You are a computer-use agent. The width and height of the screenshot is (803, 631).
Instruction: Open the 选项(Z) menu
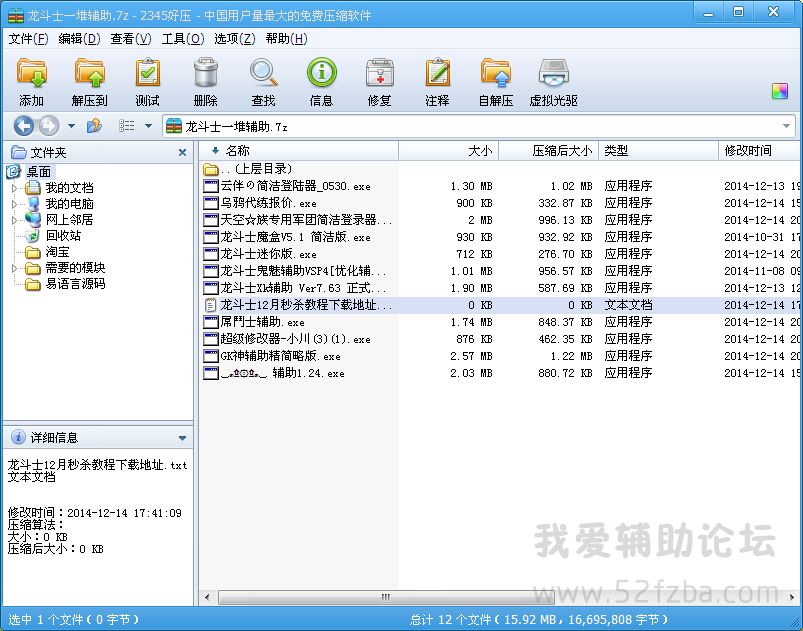coord(235,39)
